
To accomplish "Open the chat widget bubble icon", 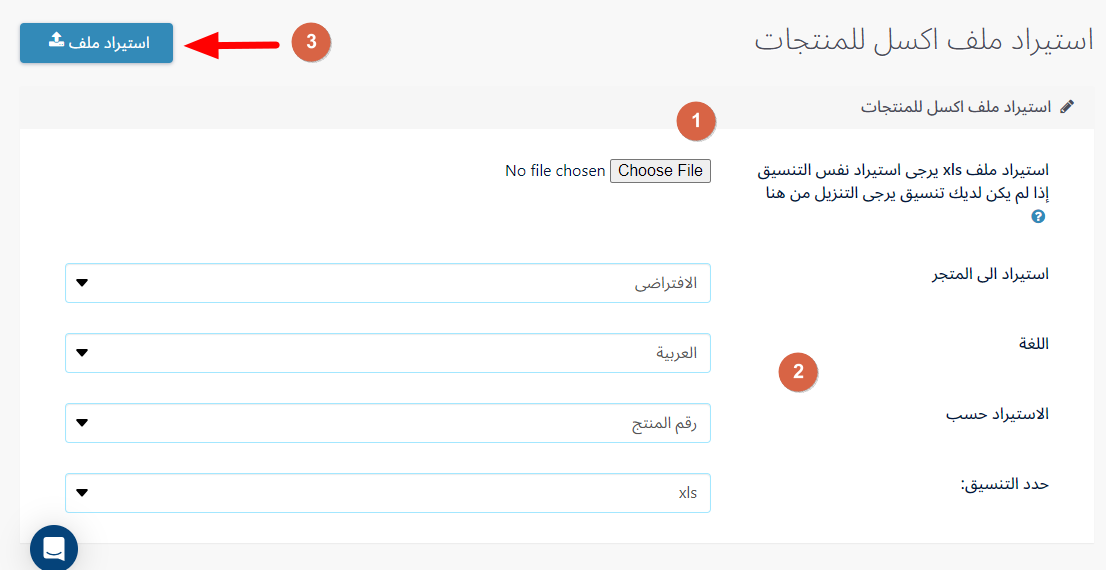I will [x=54, y=549].
